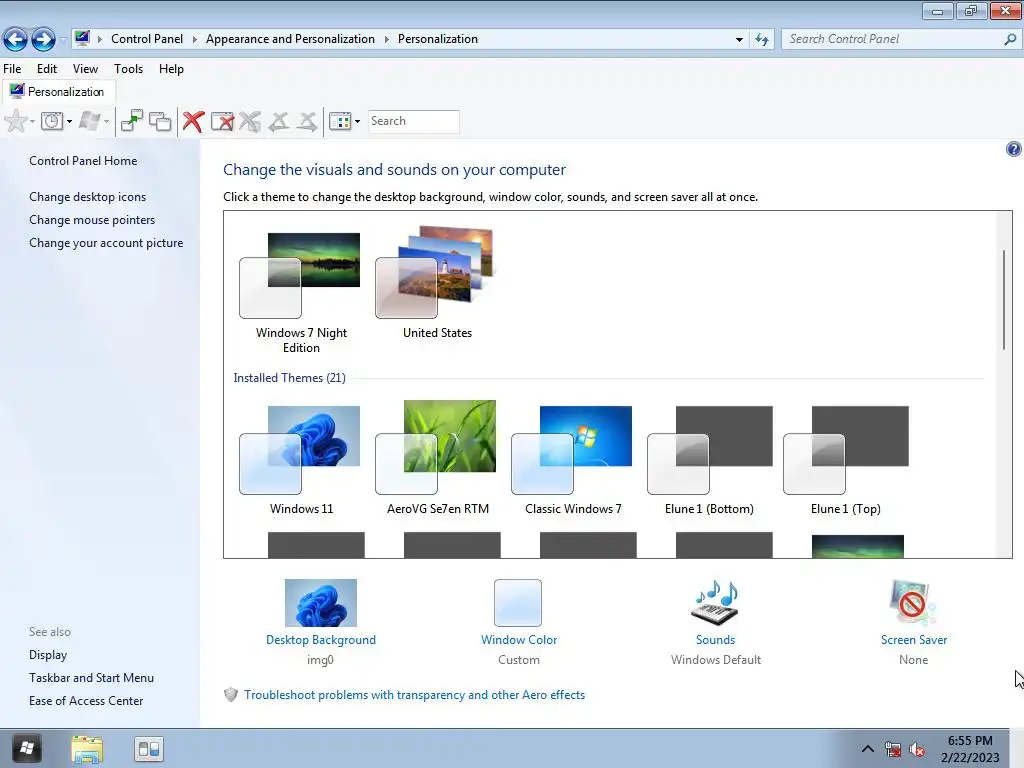Open the Sounds icon
Screen dimensions: 1024x768
[x=715, y=602]
